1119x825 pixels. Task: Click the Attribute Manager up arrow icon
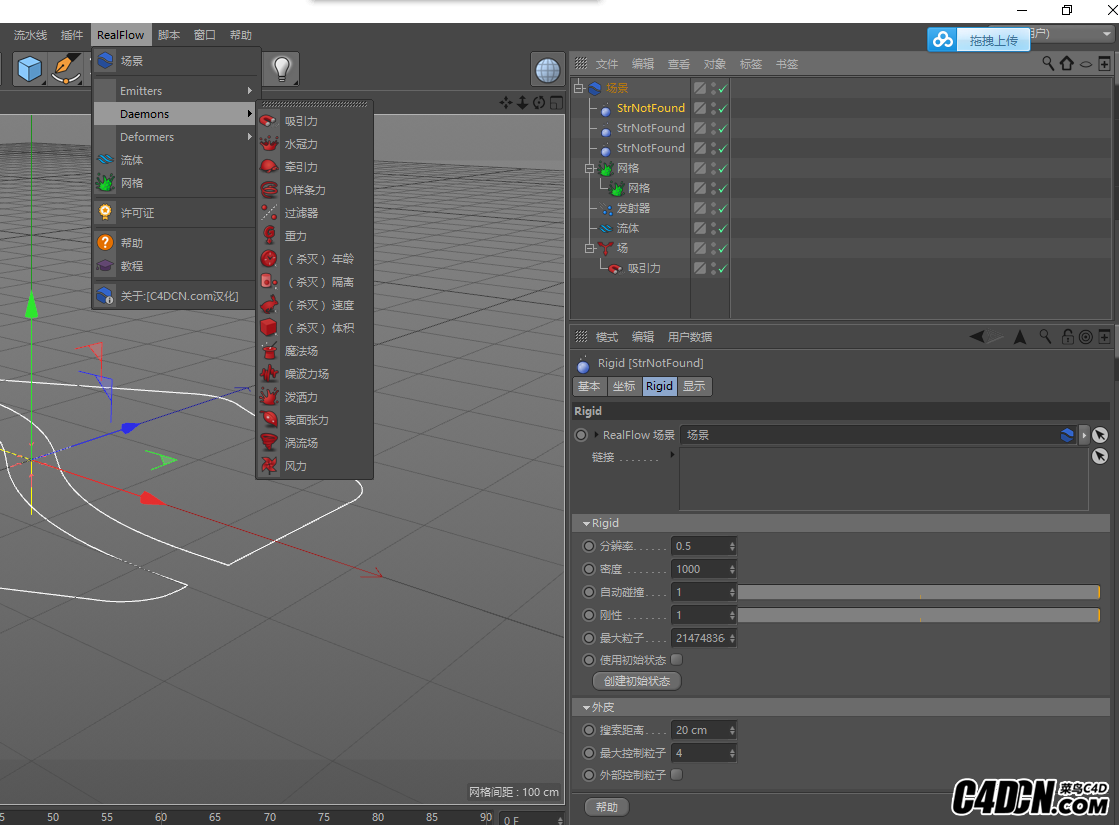pyautogui.click(x=1020, y=336)
